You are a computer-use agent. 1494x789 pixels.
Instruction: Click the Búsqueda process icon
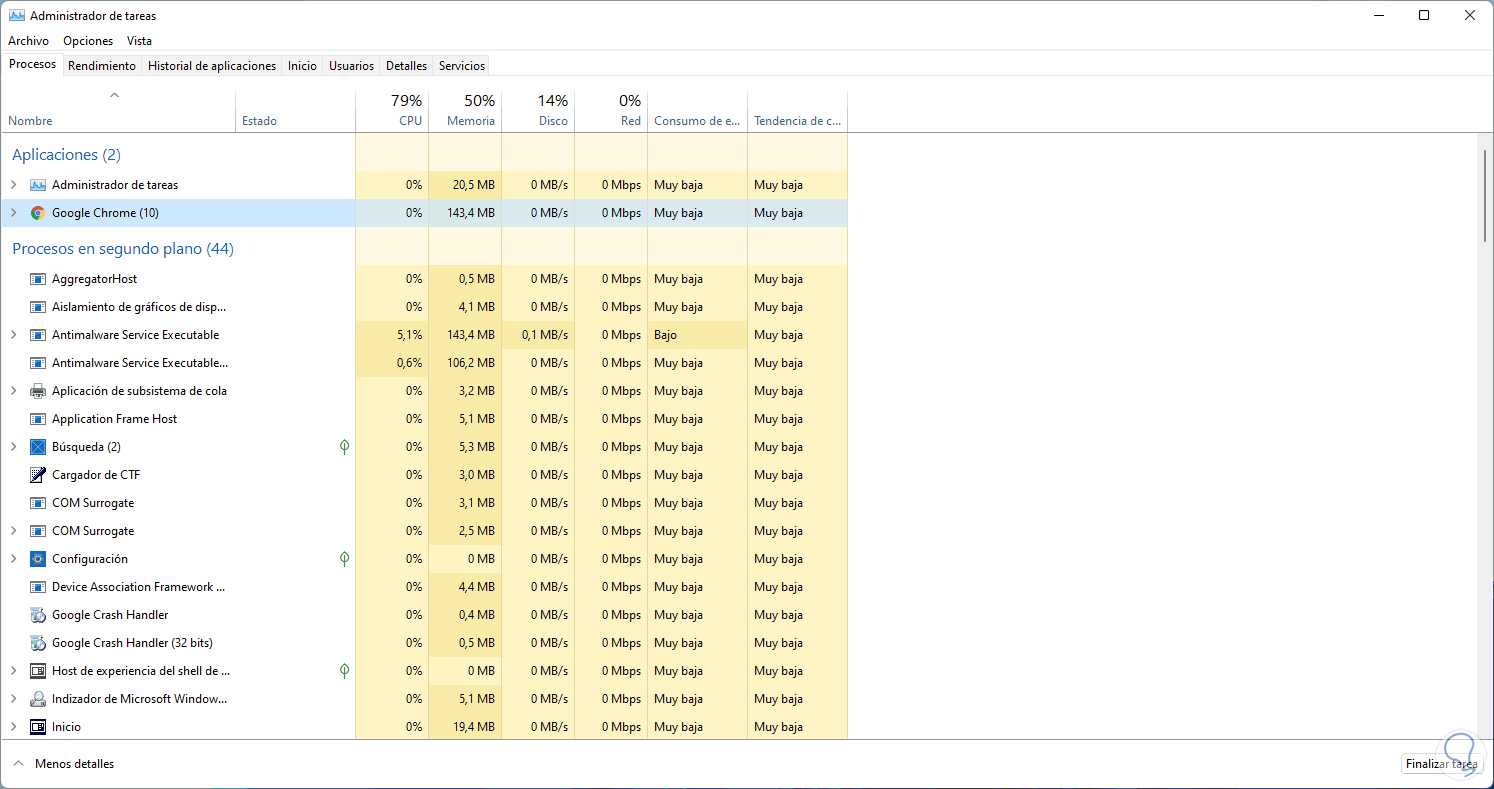pos(38,447)
